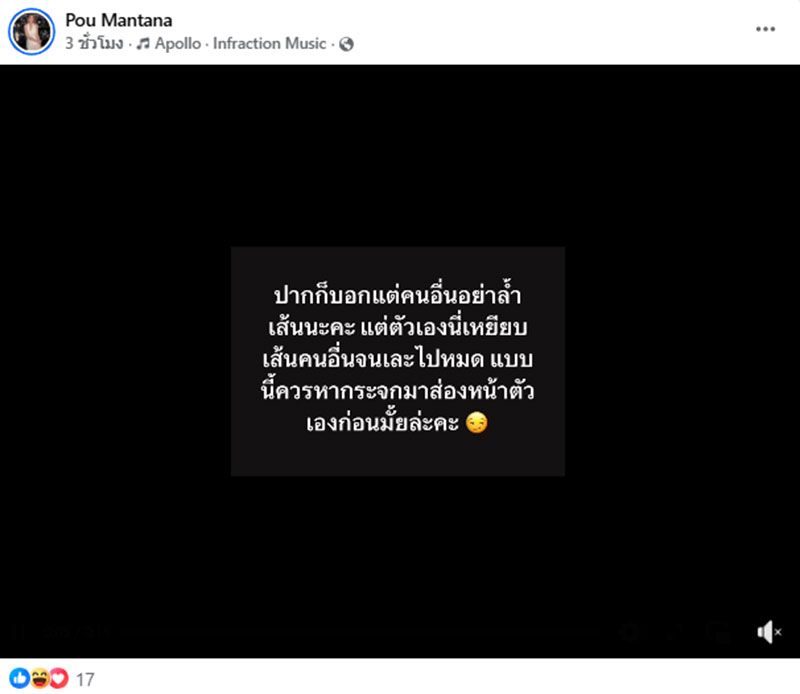Open the three-dot post options menu
The width and height of the screenshot is (800, 694).
[765, 29]
